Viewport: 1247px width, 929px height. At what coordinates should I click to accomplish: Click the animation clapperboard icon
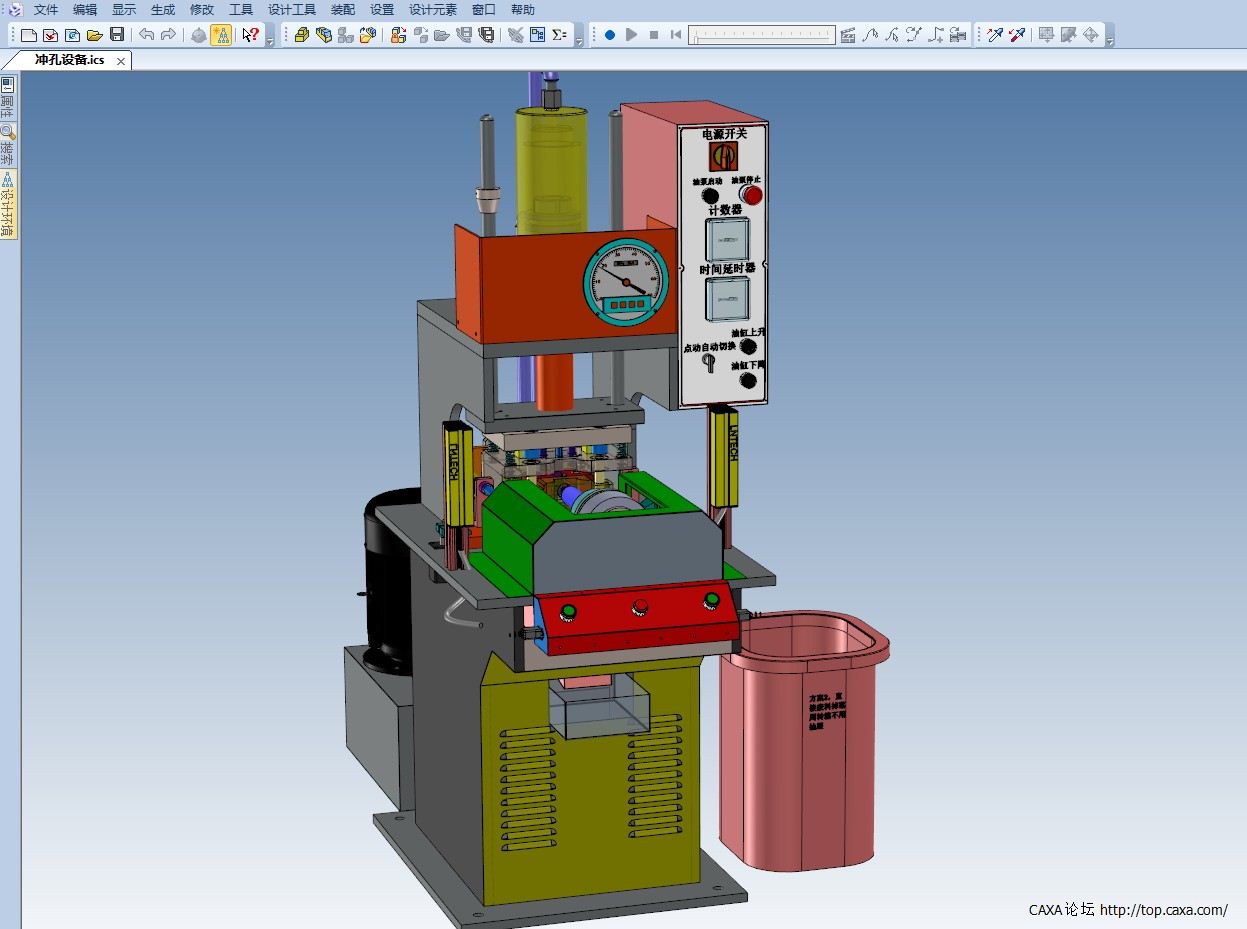(x=848, y=35)
